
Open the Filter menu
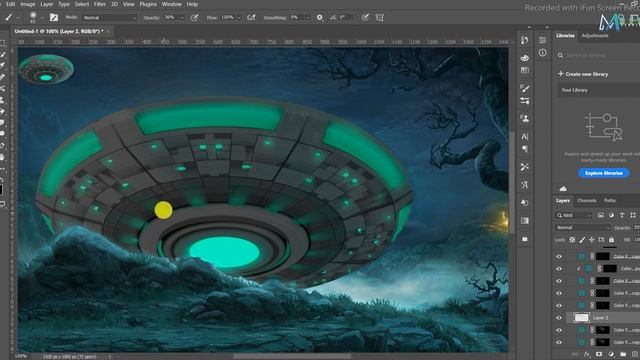100,4
